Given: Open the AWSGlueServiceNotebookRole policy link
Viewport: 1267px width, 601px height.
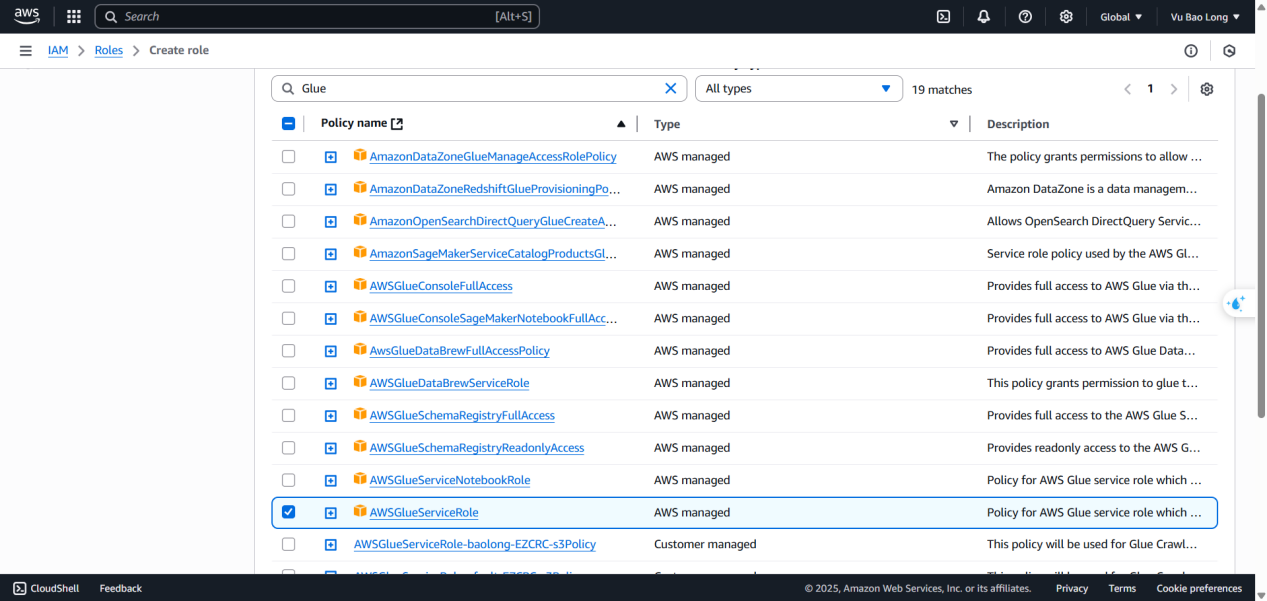Looking at the screenshot, I should pyautogui.click(x=450, y=480).
